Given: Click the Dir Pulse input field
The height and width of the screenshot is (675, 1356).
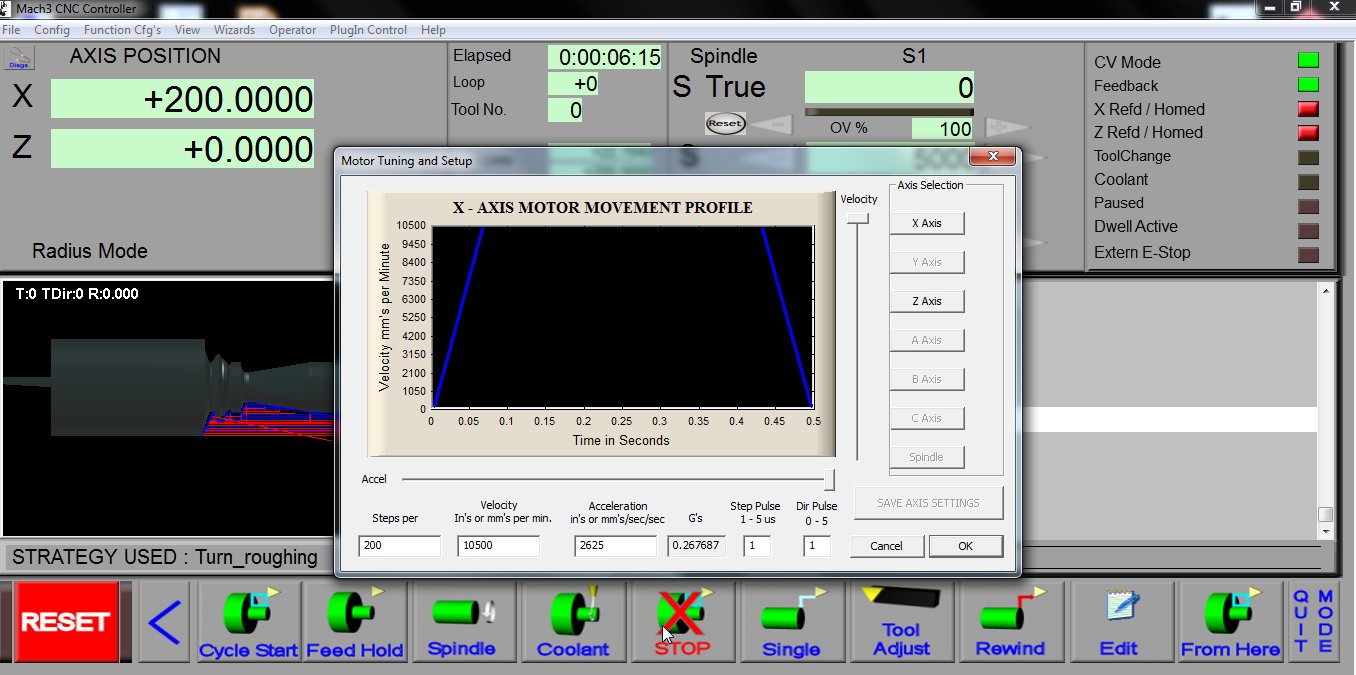Looking at the screenshot, I should [817, 546].
